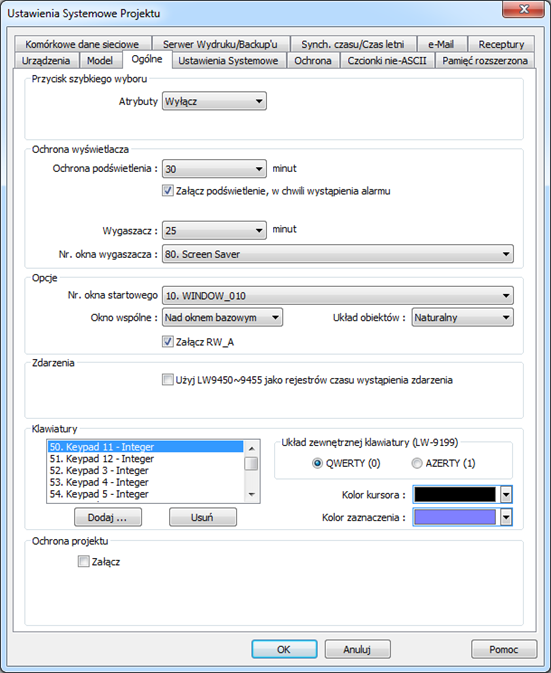Select '54. Keypad 5 - Integer' list item
Viewport: 551px width, 673px height.
click(x=145, y=494)
